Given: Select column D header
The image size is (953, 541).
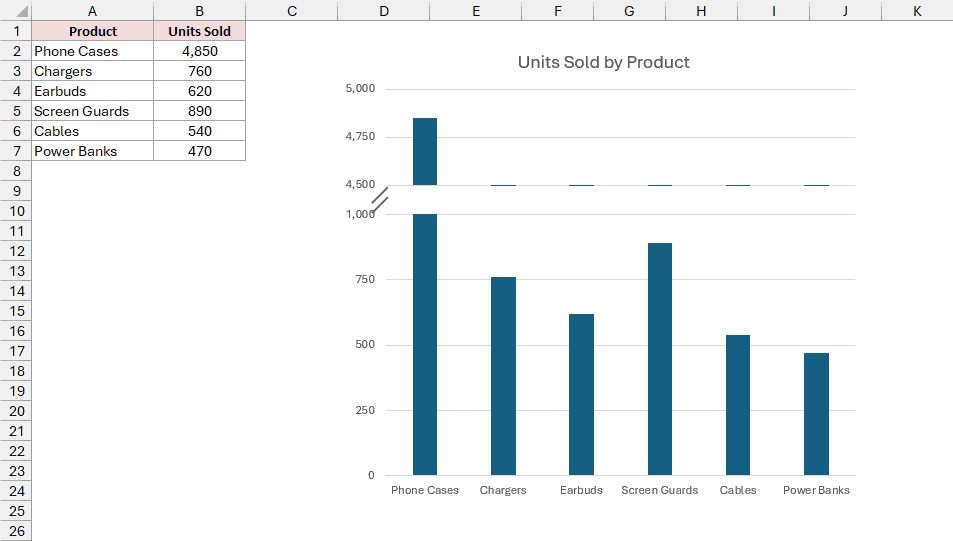Looking at the screenshot, I should [384, 10].
